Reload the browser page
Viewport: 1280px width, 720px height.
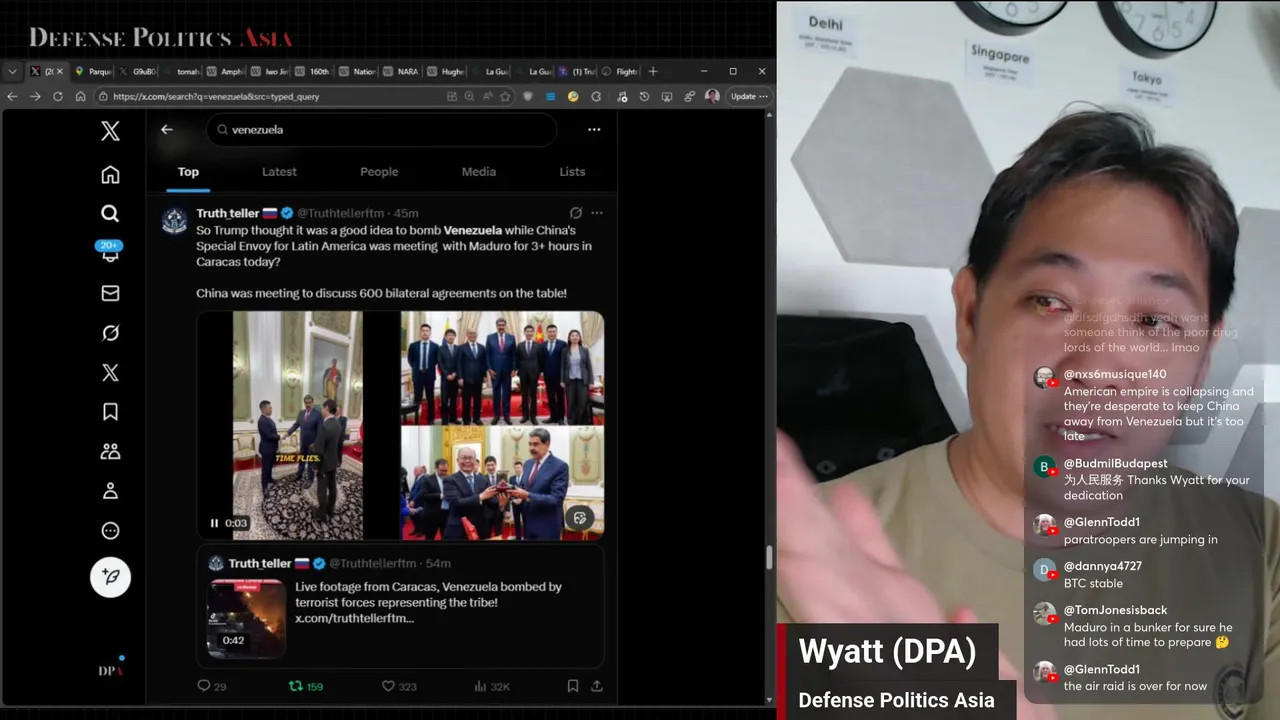[58, 96]
